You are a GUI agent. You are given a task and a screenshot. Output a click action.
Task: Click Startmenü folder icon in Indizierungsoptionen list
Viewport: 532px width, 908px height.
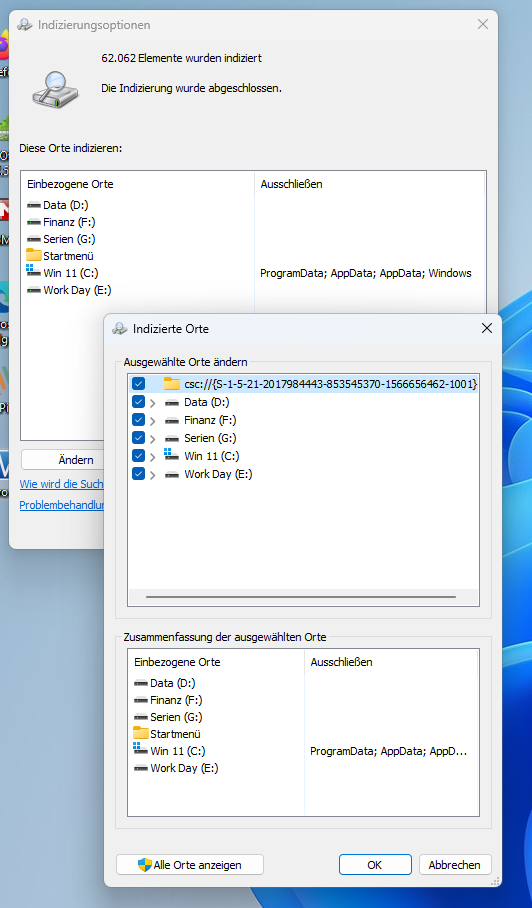pyautogui.click(x=34, y=255)
